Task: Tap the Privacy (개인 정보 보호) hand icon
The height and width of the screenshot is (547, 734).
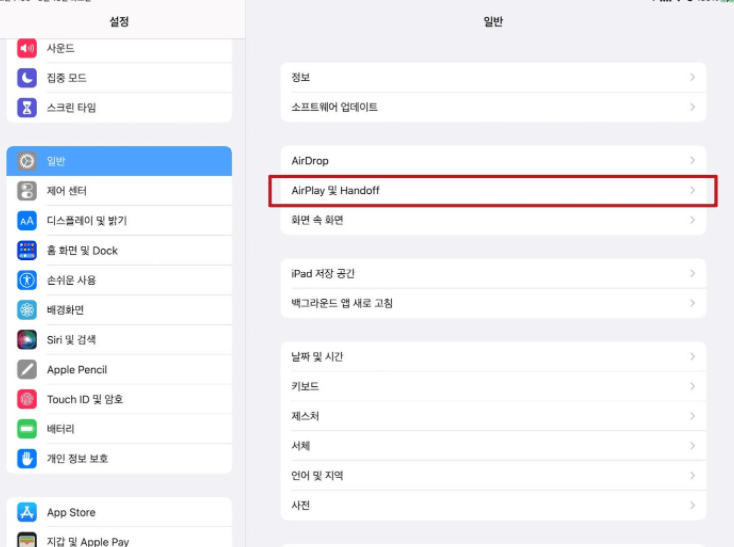Action: [x=27, y=459]
